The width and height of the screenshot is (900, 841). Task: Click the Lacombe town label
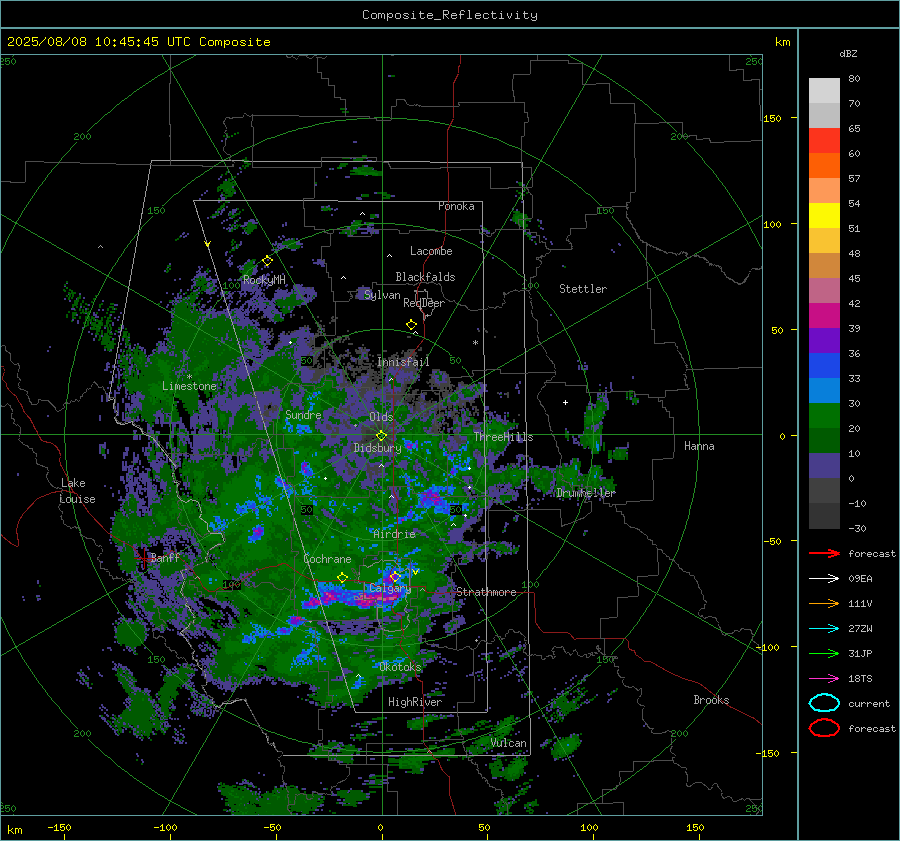point(431,251)
